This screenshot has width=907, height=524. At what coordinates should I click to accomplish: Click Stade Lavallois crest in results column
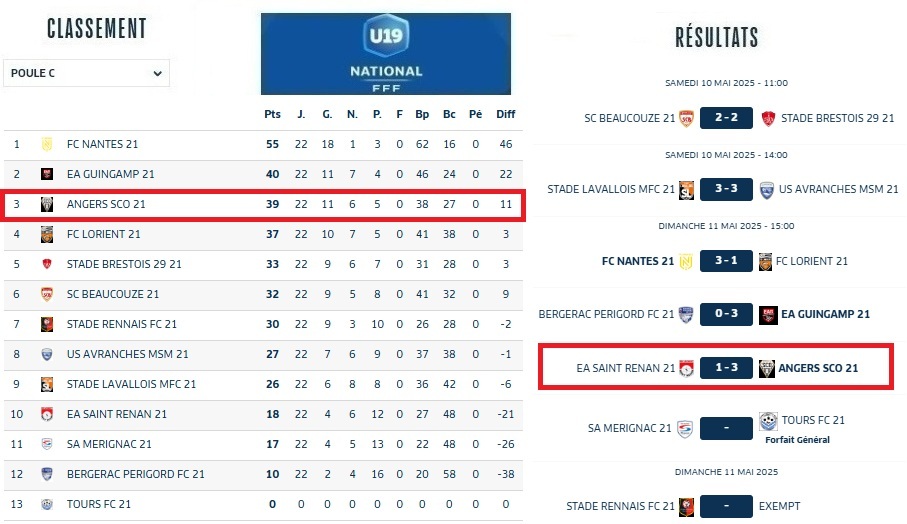686,189
